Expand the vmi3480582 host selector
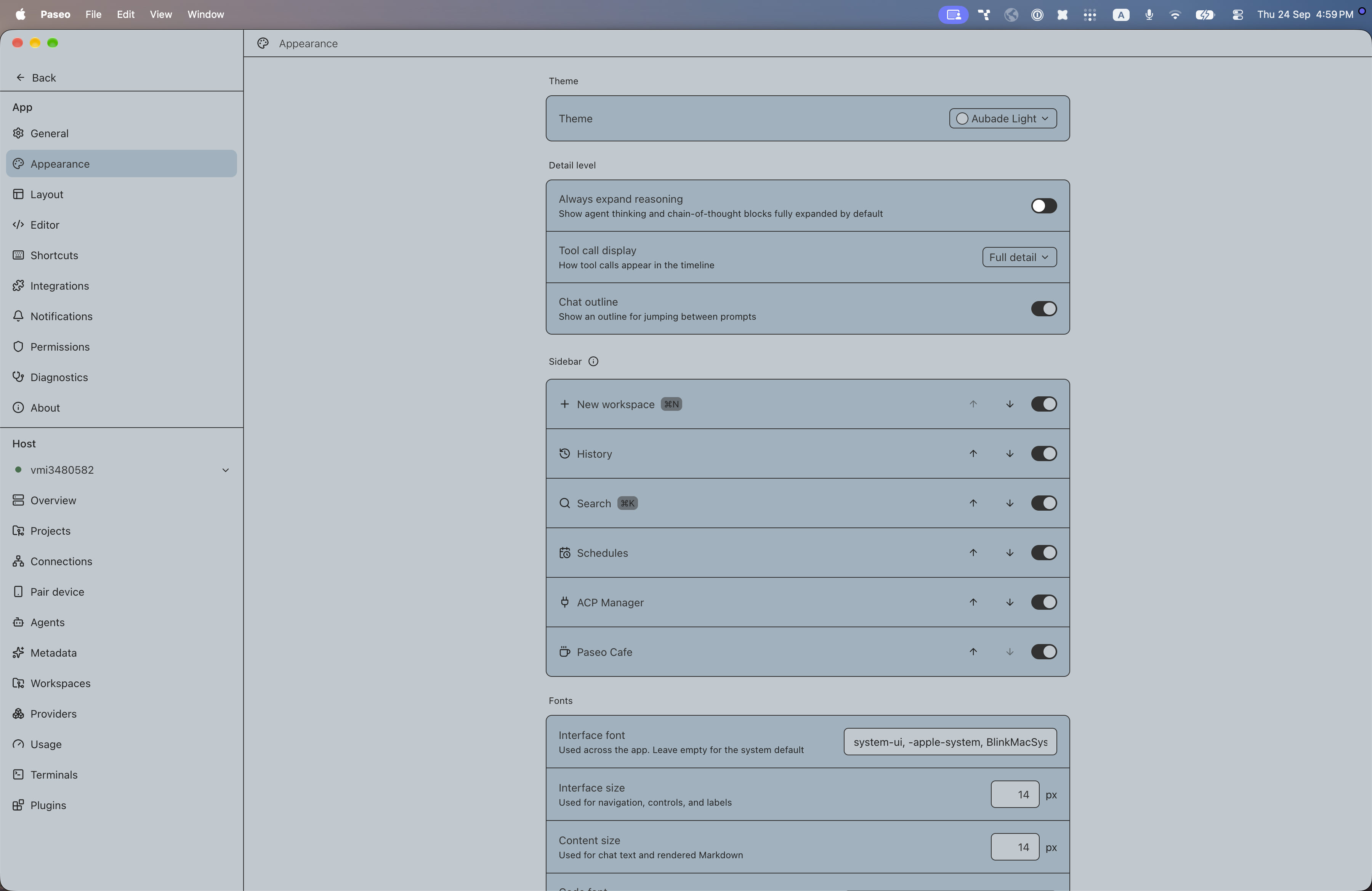Viewport: 1372px width, 891px height. coord(122,470)
